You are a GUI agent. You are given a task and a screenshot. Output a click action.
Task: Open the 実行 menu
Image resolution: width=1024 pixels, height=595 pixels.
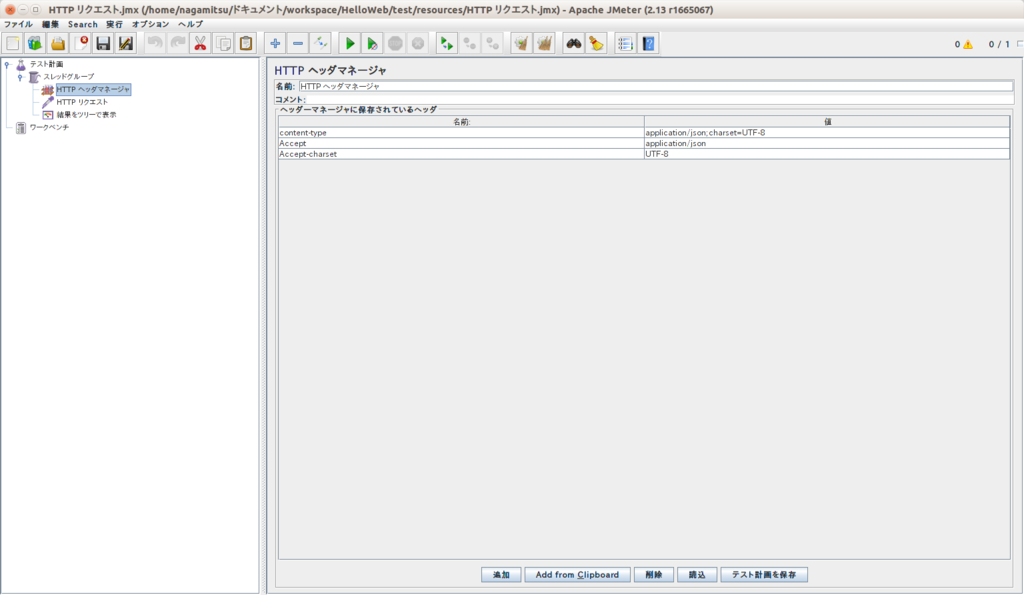point(114,24)
